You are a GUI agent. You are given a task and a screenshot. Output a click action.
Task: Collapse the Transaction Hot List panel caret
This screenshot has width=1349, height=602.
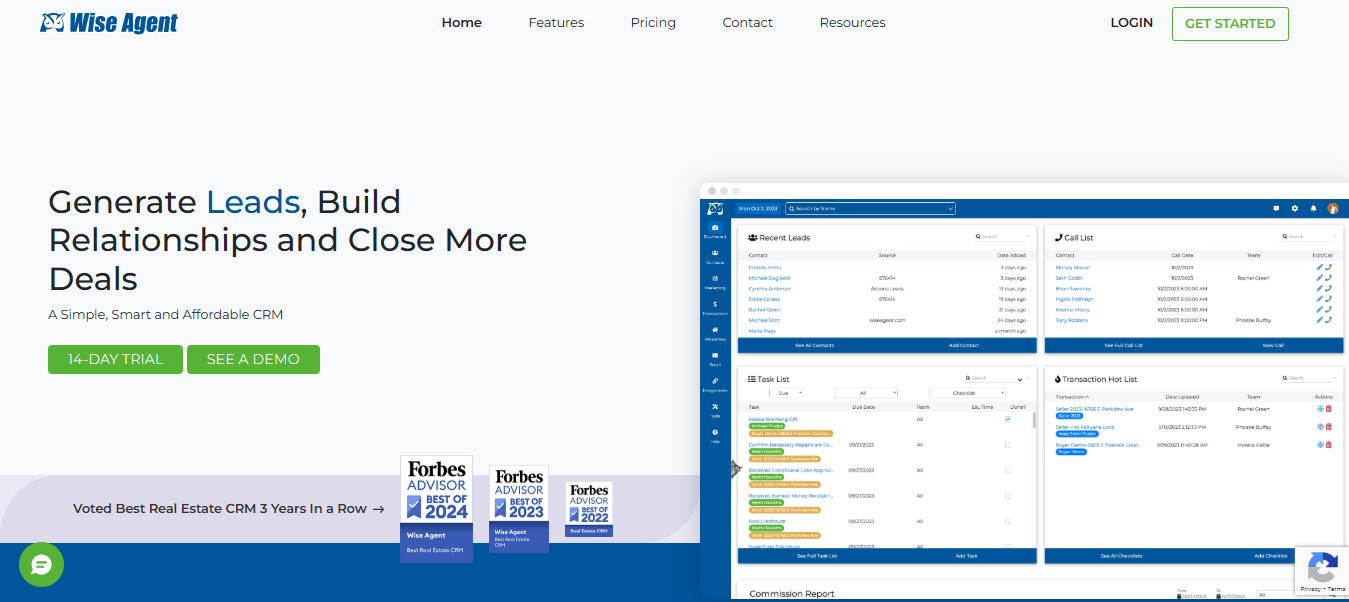point(1336,378)
